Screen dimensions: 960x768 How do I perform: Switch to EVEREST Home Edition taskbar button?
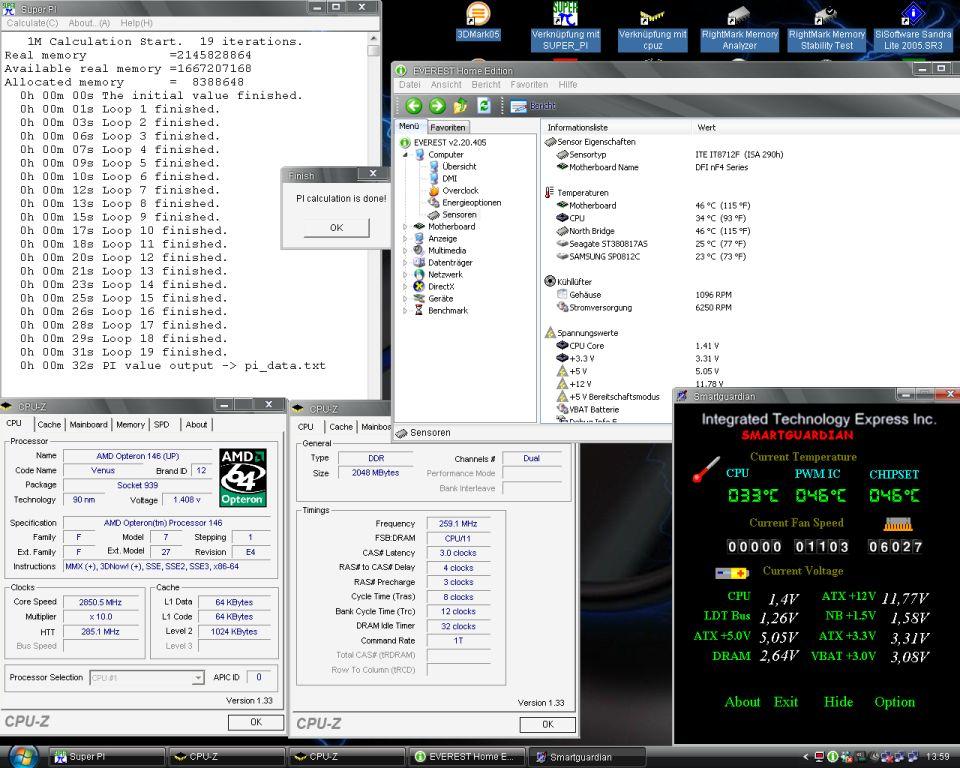[468, 756]
